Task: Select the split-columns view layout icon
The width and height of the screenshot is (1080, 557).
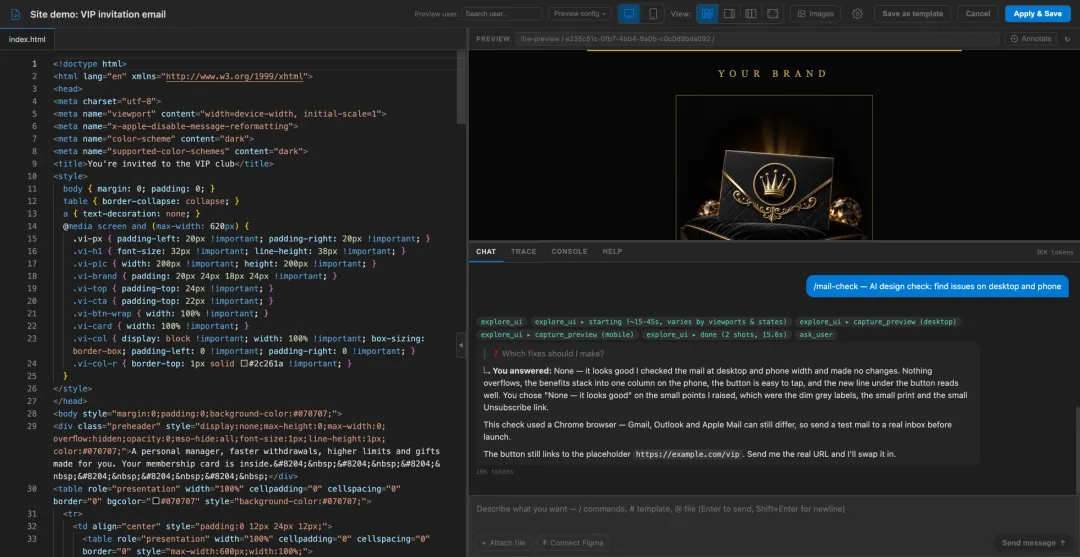Action: 751,14
